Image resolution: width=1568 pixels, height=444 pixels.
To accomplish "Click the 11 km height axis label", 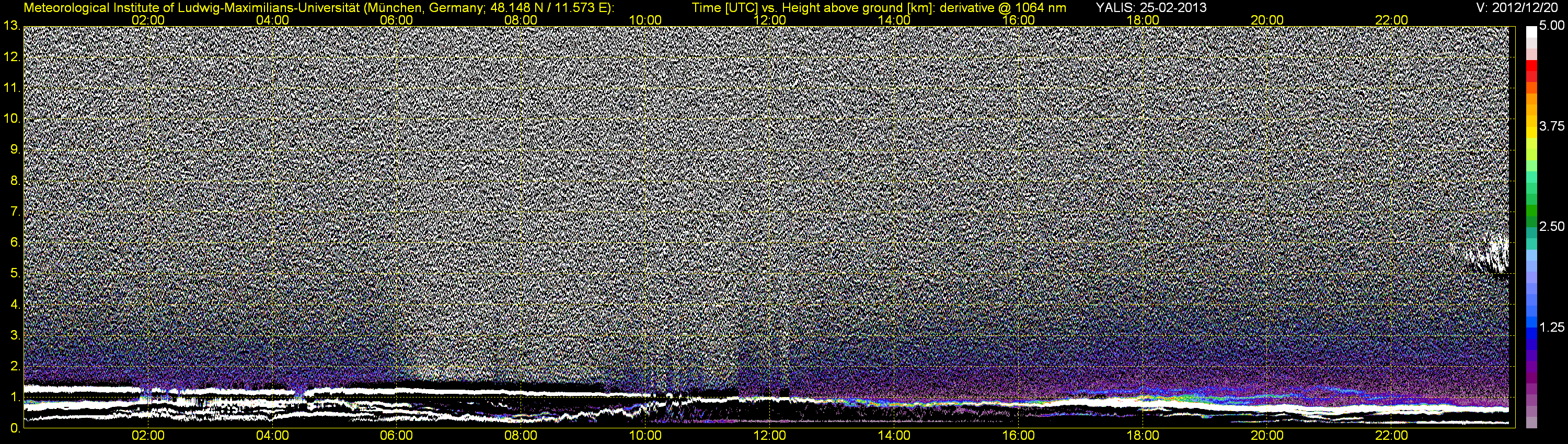I will 11,88.
